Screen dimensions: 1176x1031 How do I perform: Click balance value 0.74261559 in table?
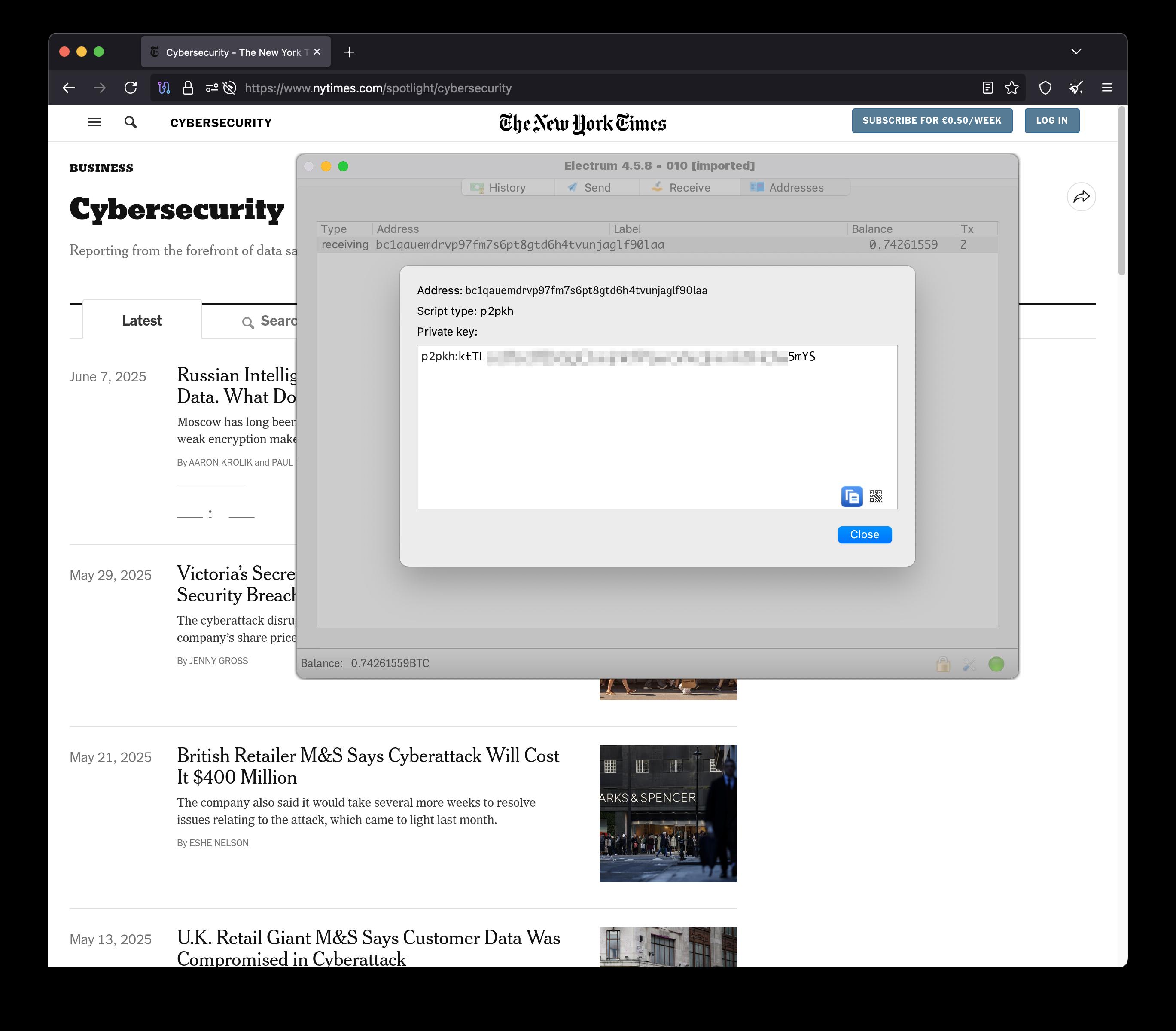(x=903, y=244)
